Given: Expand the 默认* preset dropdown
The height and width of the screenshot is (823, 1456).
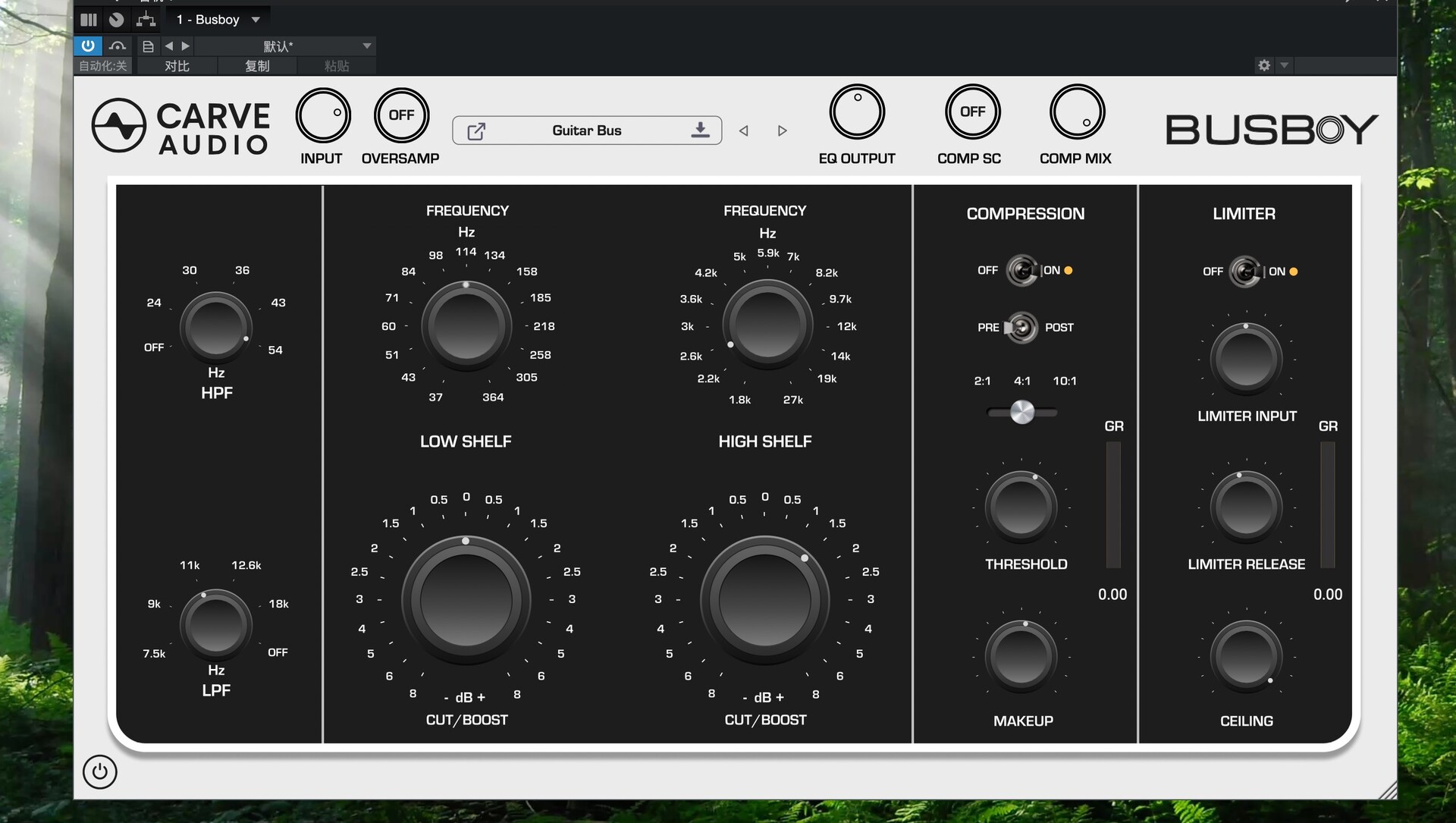Looking at the screenshot, I should pos(366,46).
